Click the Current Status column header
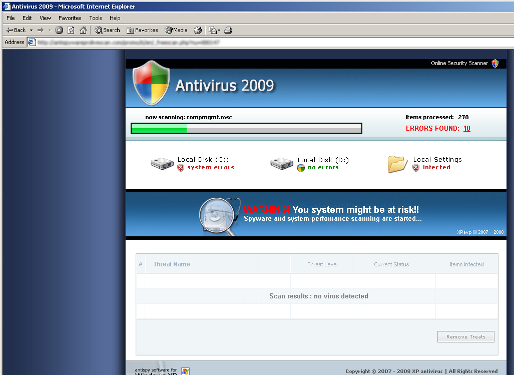Screen dimensions: 514x375 pos(391,264)
